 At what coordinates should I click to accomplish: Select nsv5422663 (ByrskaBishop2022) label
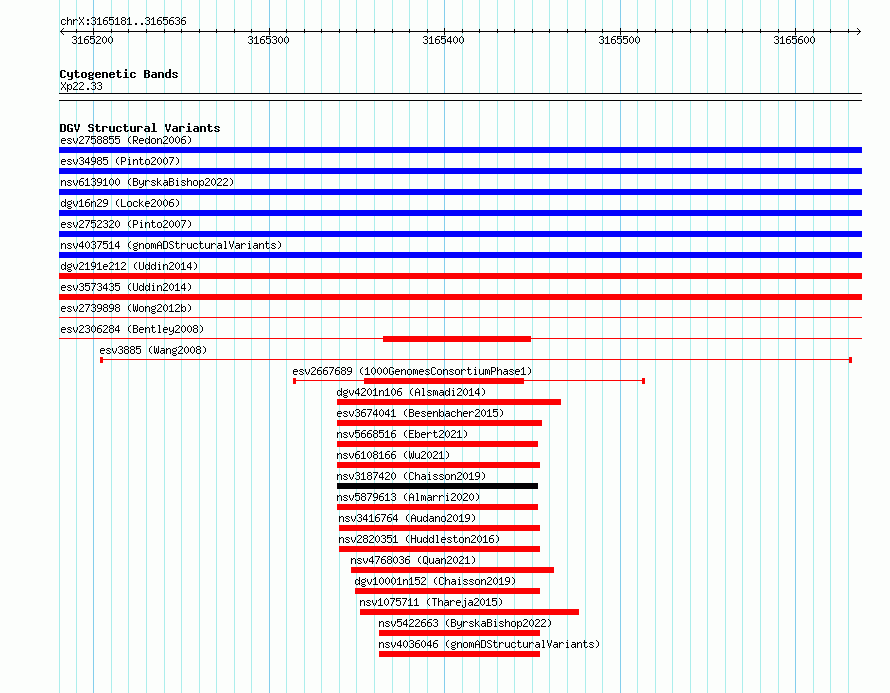coord(465,623)
